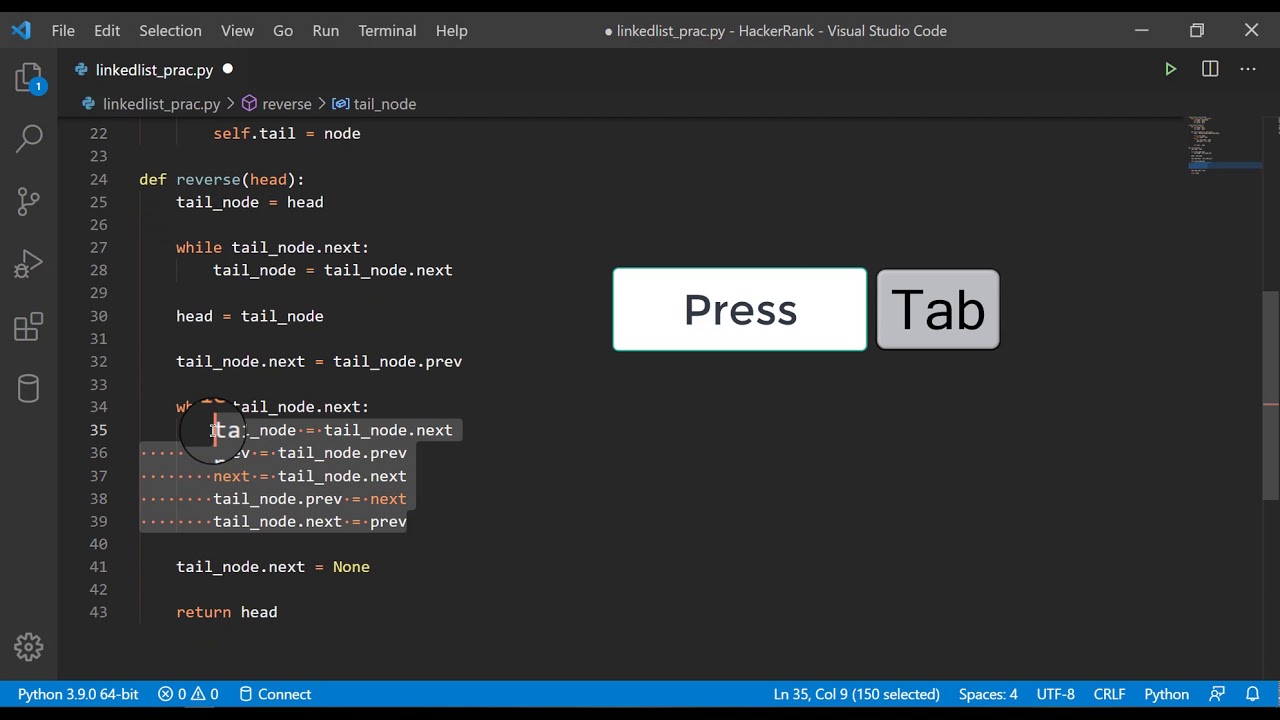Screen dimensions: 1280x720
Task: Click 'tail_node.prev = next' on line 38
Action: click(310, 499)
